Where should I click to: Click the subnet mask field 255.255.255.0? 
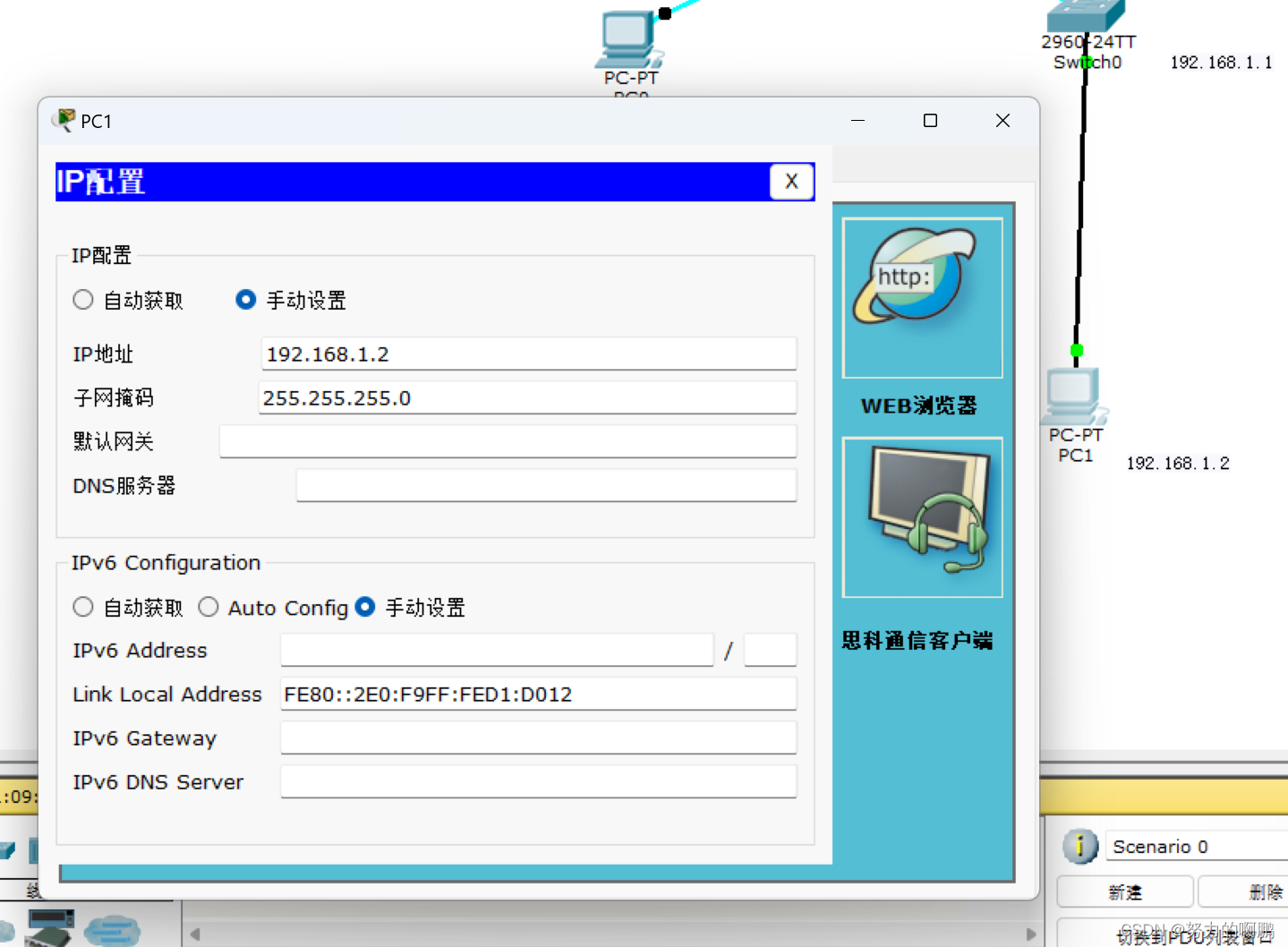pyautogui.click(x=527, y=397)
